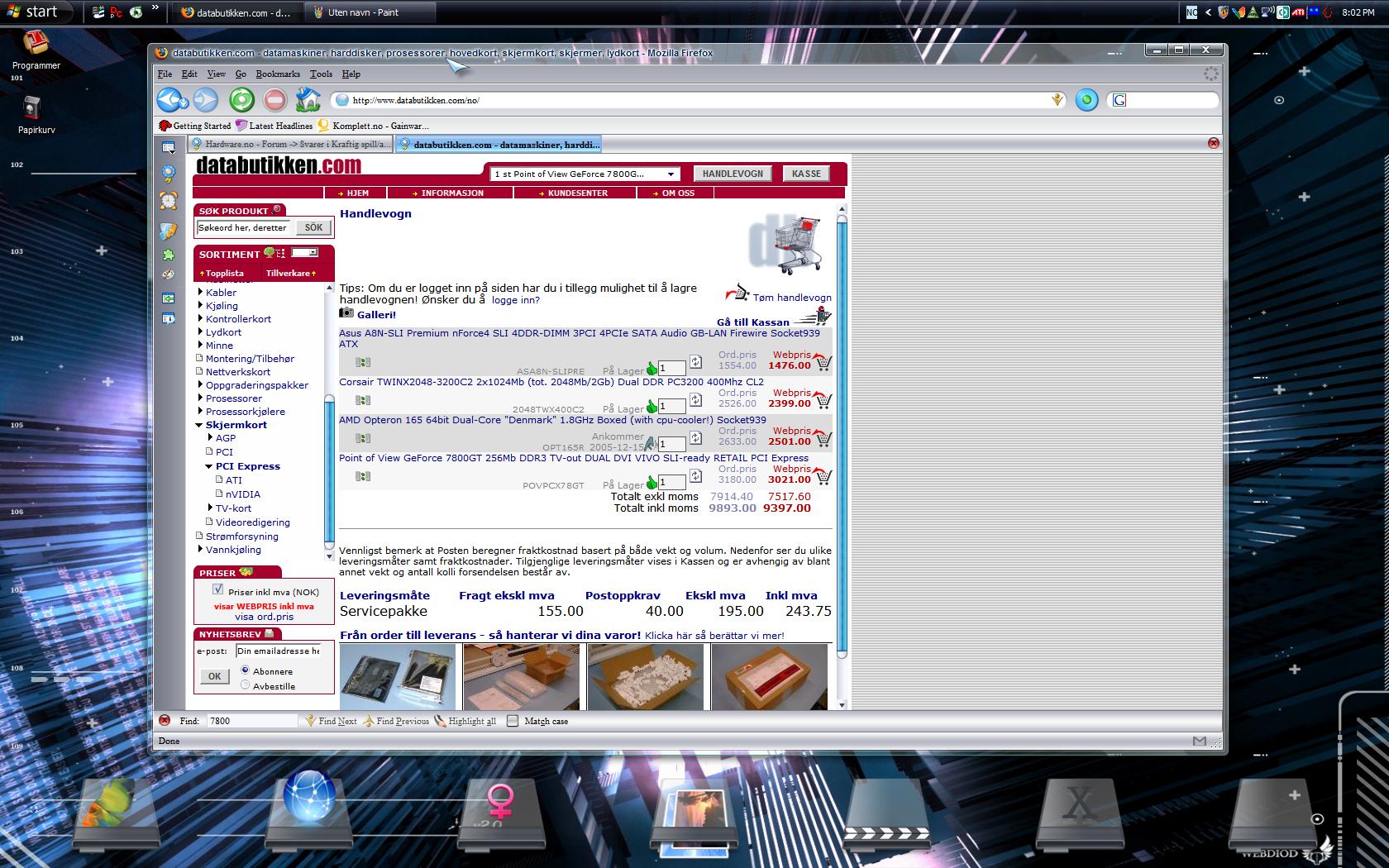Close the current tab with the red X
The image size is (1389, 868).
click(x=1214, y=143)
